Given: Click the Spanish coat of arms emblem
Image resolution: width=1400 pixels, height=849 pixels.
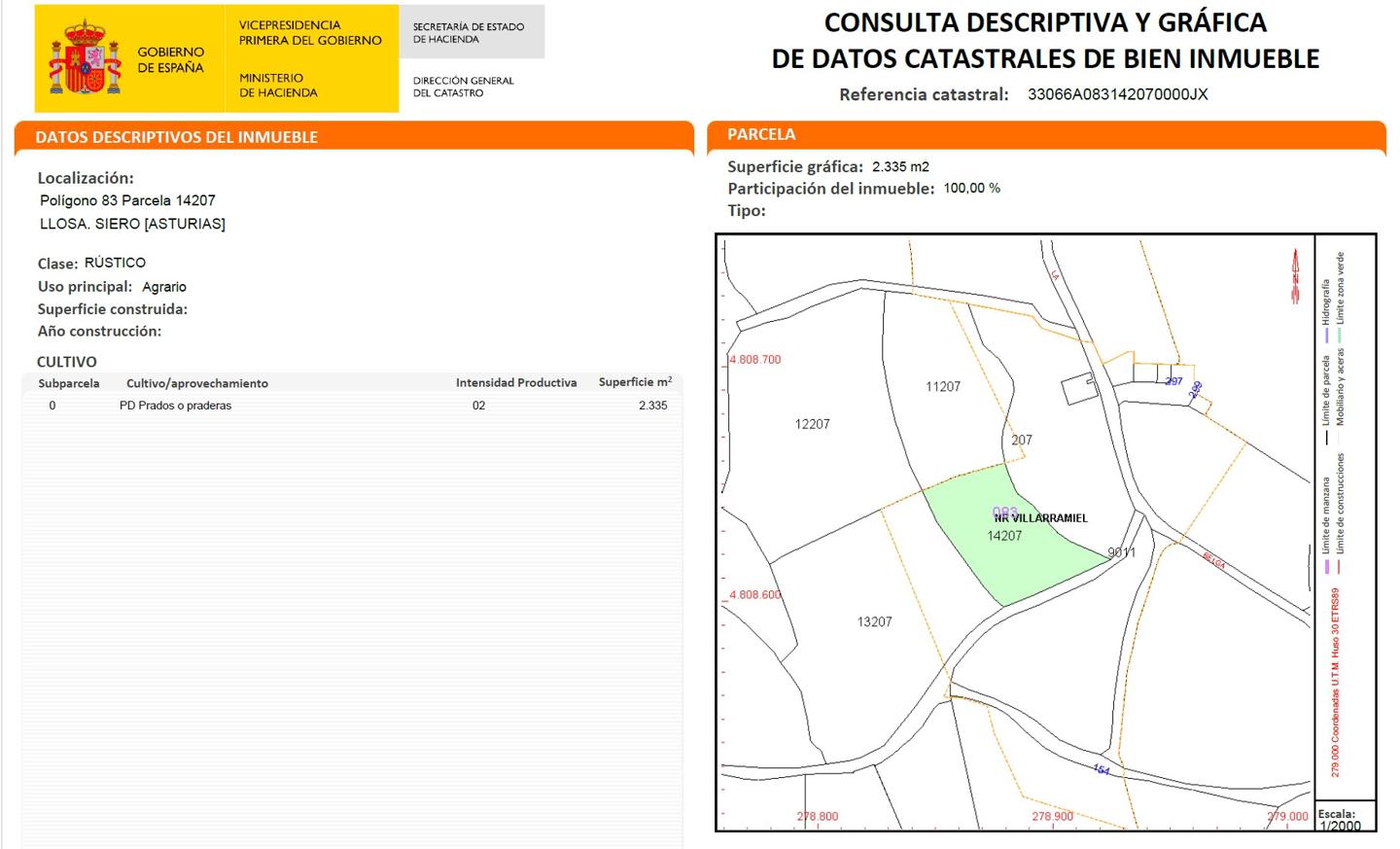Looking at the screenshot, I should point(85,59).
